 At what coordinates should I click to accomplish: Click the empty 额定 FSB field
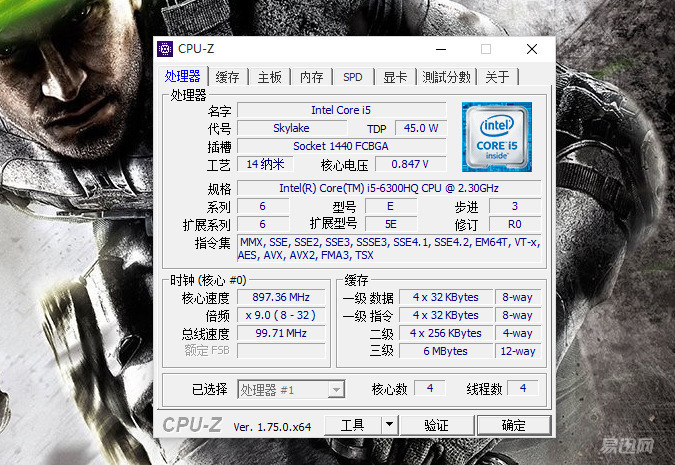tap(281, 351)
